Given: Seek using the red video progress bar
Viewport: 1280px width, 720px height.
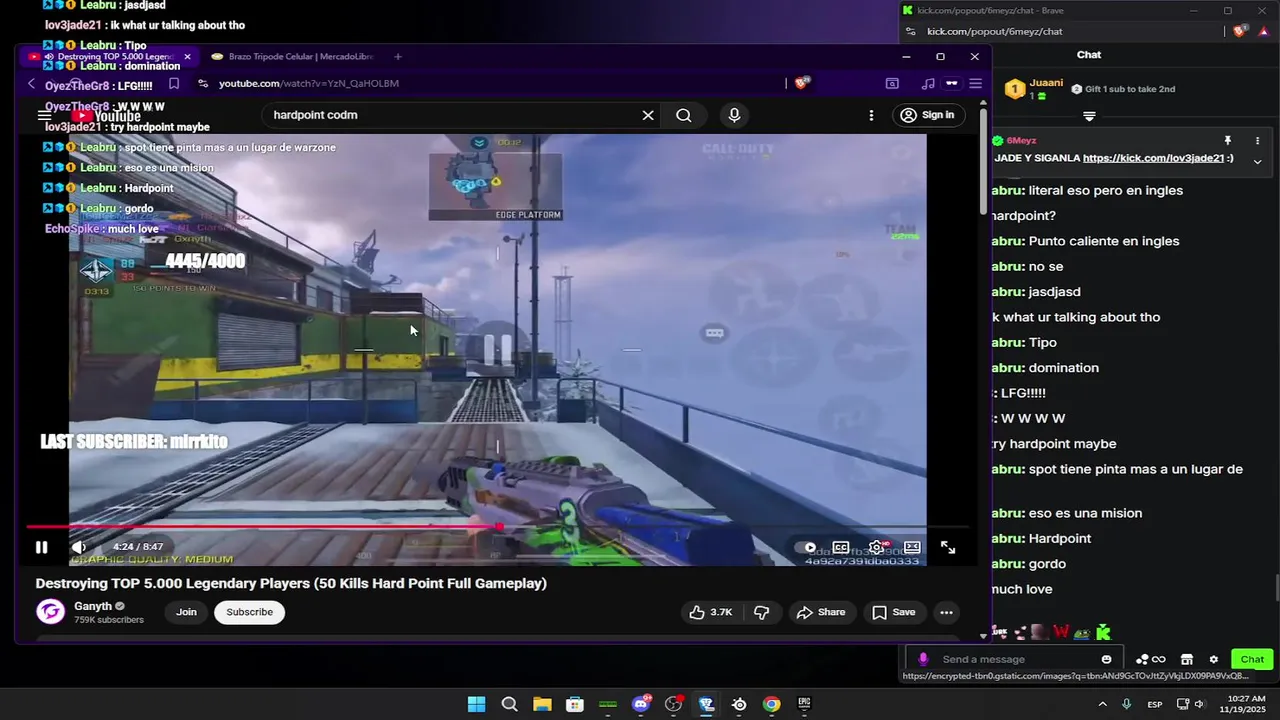Looking at the screenshot, I should [x=497, y=526].
